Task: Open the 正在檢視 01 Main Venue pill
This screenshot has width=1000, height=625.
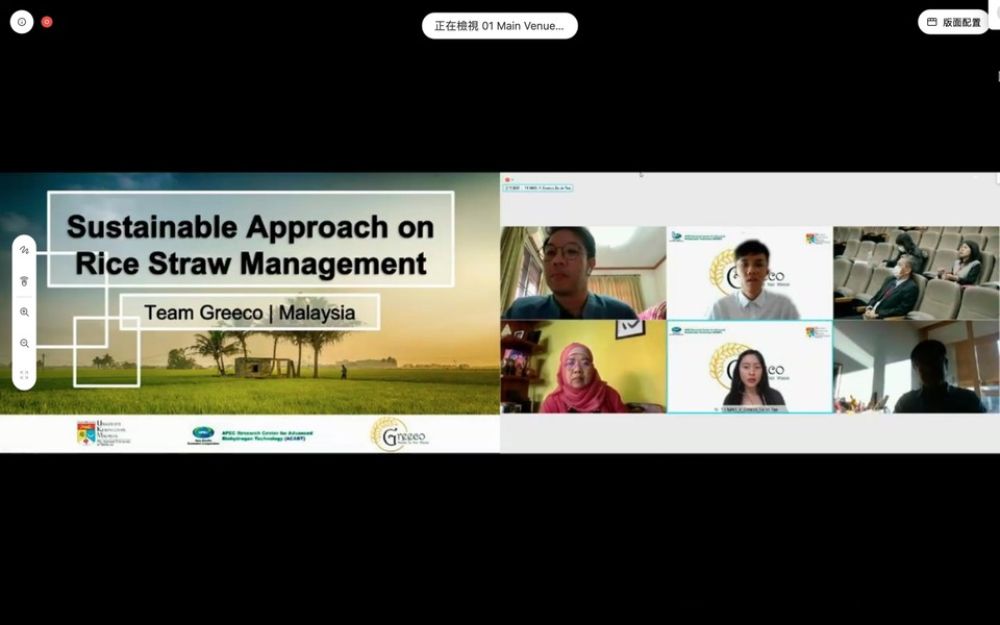Action: tap(499, 26)
